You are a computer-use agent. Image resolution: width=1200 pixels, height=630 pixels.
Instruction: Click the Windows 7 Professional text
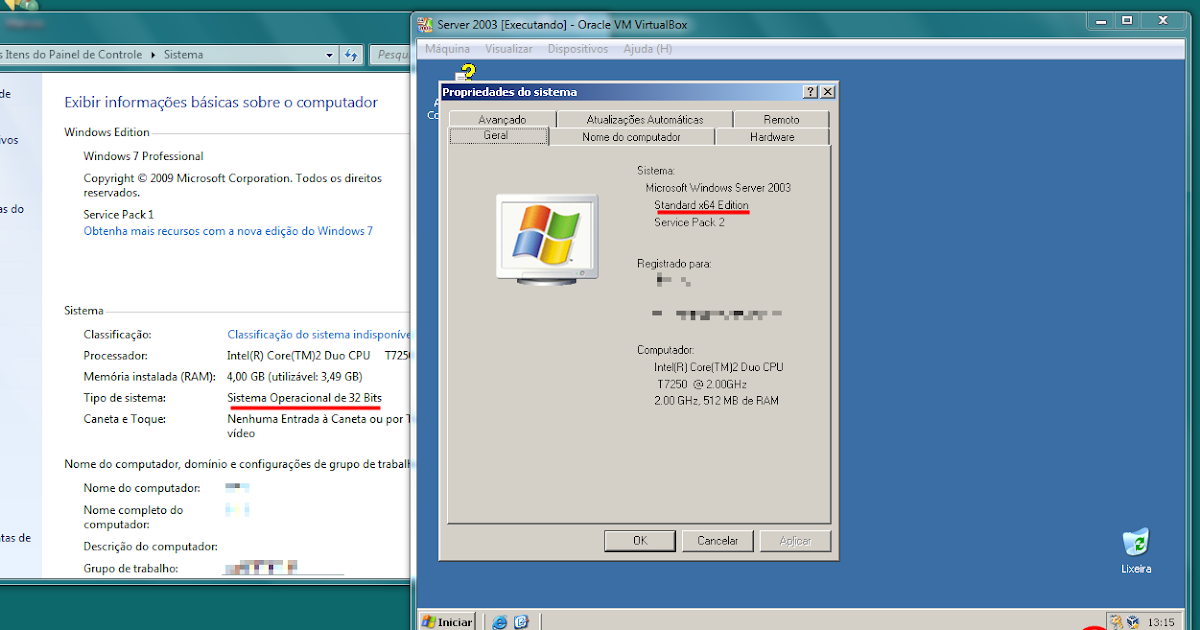143,156
